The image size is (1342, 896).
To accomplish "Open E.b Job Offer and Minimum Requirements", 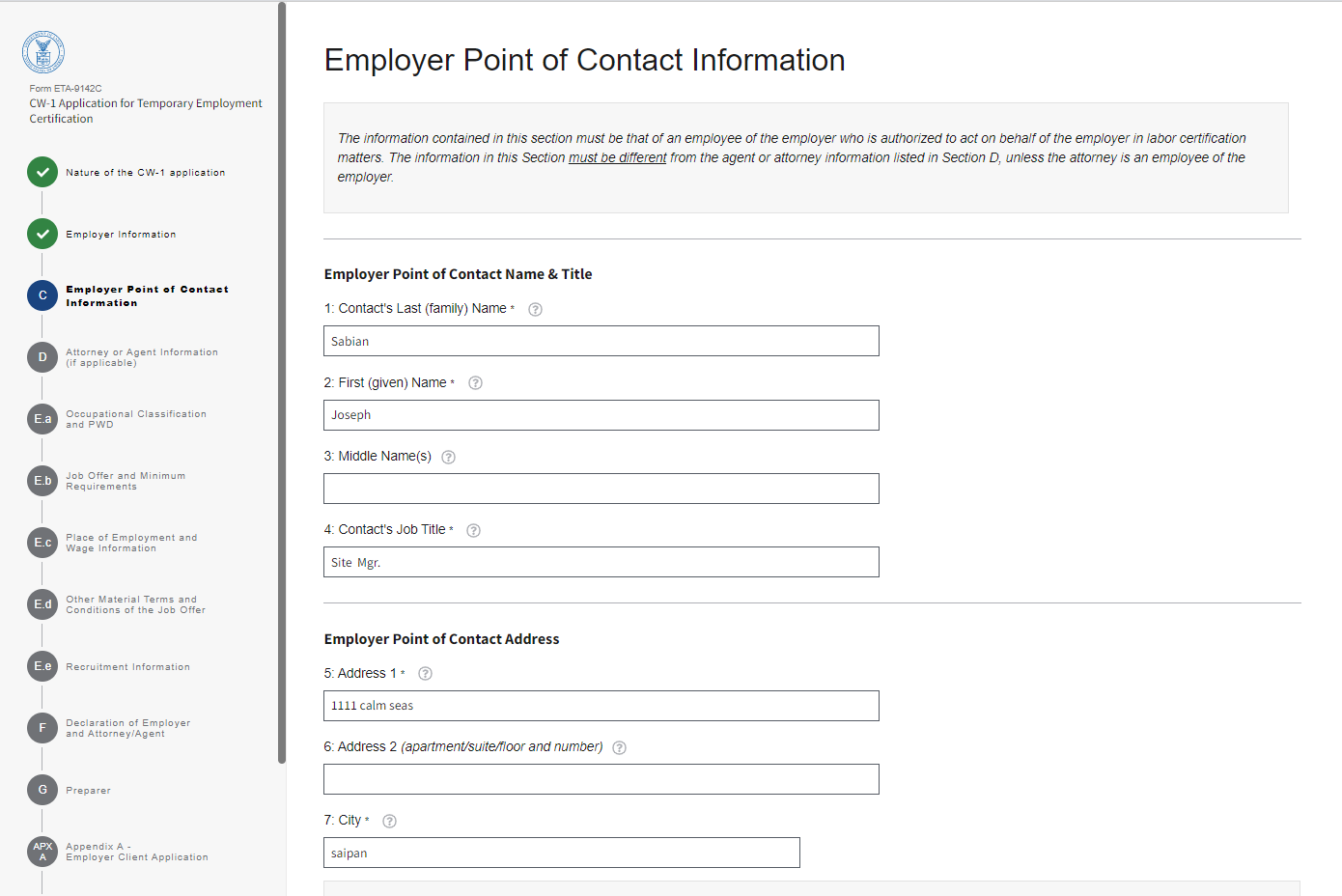I will pos(42,481).
